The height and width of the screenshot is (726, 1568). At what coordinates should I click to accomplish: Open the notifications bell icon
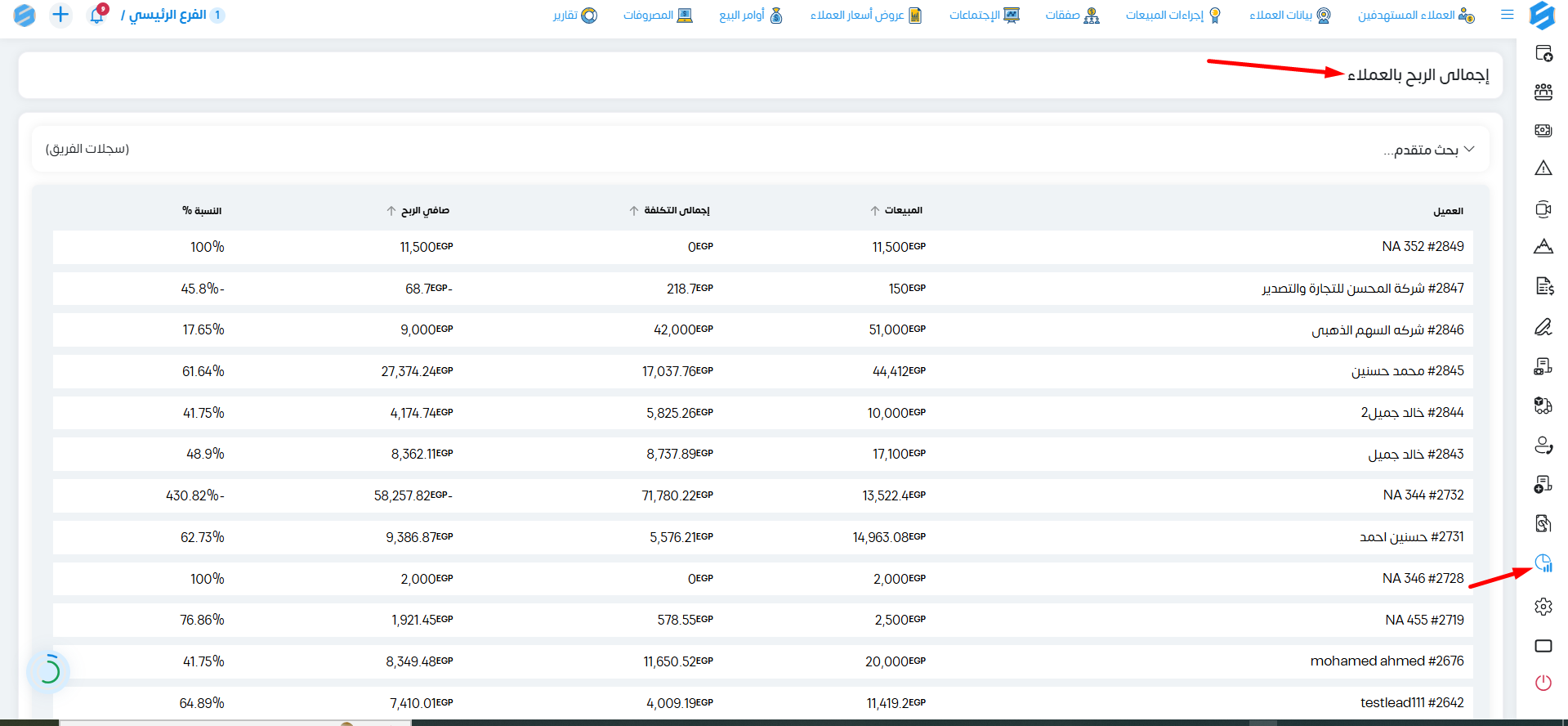click(96, 15)
